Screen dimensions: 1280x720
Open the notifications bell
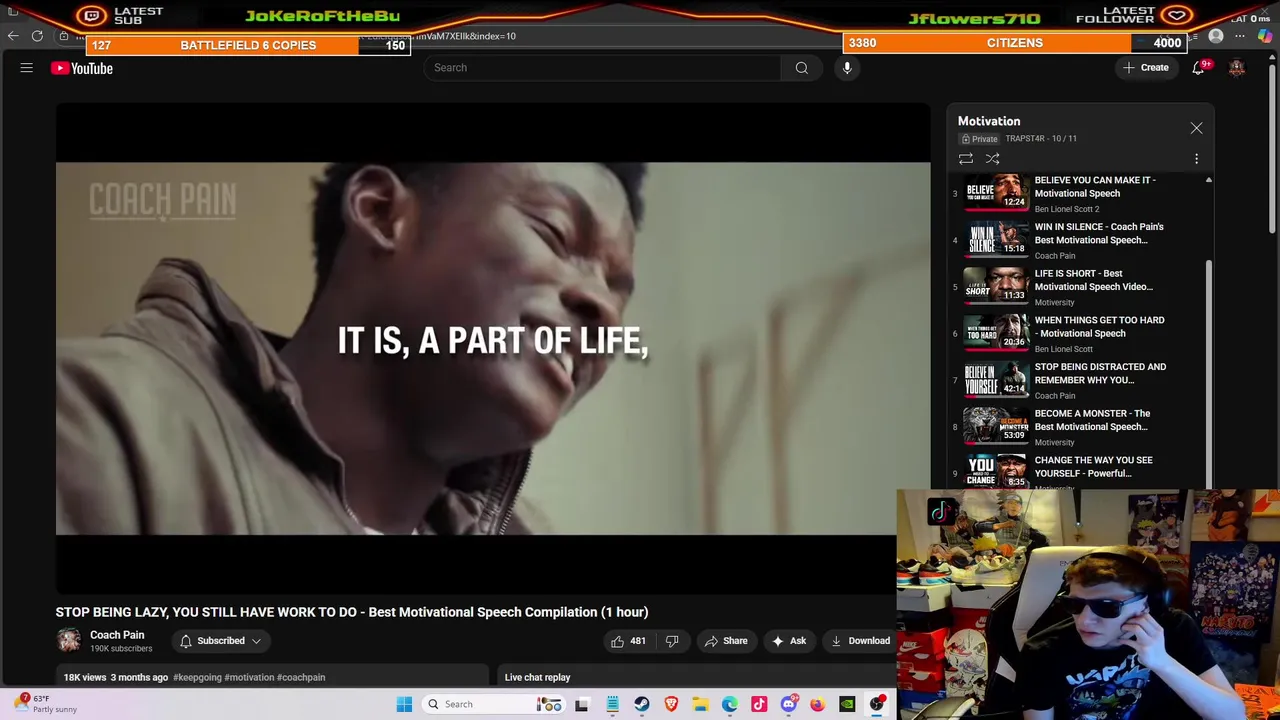point(1198,68)
